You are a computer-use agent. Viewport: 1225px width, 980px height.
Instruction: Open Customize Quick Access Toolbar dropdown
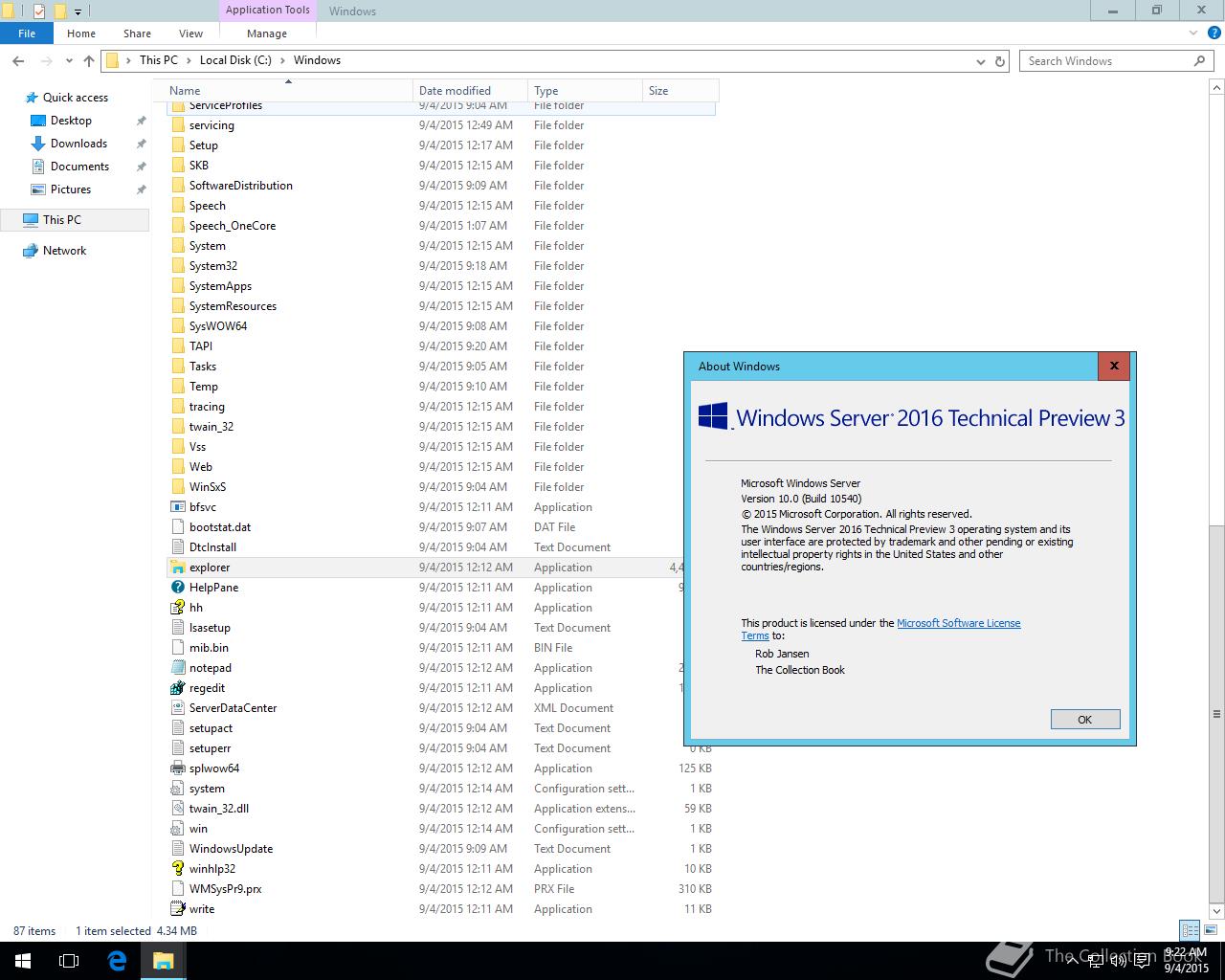tap(78, 11)
